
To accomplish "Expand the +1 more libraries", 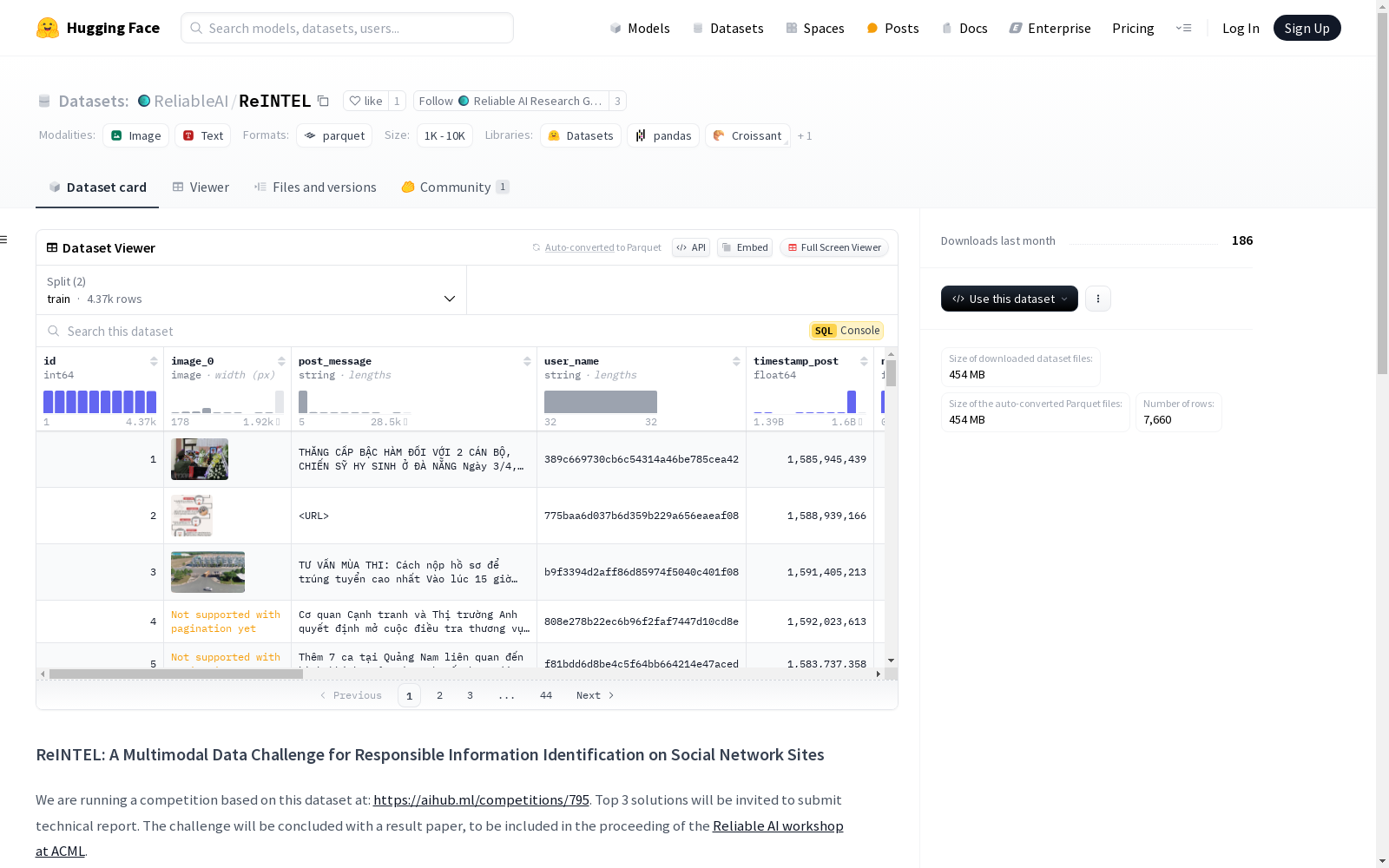I will click(x=805, y=135).
